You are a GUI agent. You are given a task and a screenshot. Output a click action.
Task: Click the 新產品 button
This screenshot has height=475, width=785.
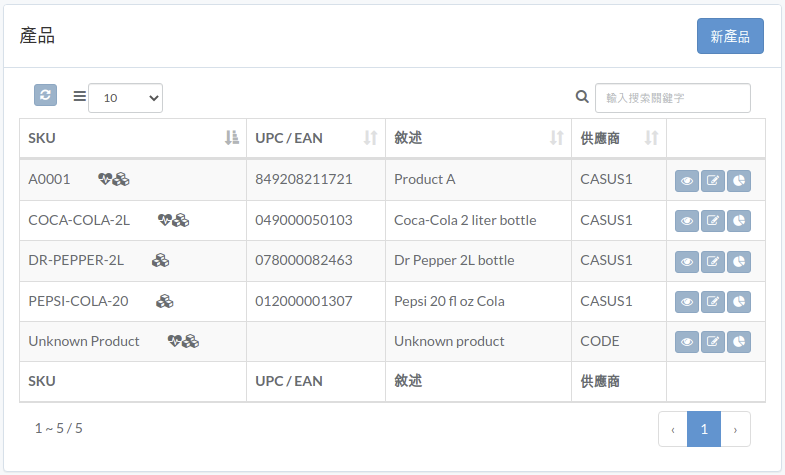730,36
